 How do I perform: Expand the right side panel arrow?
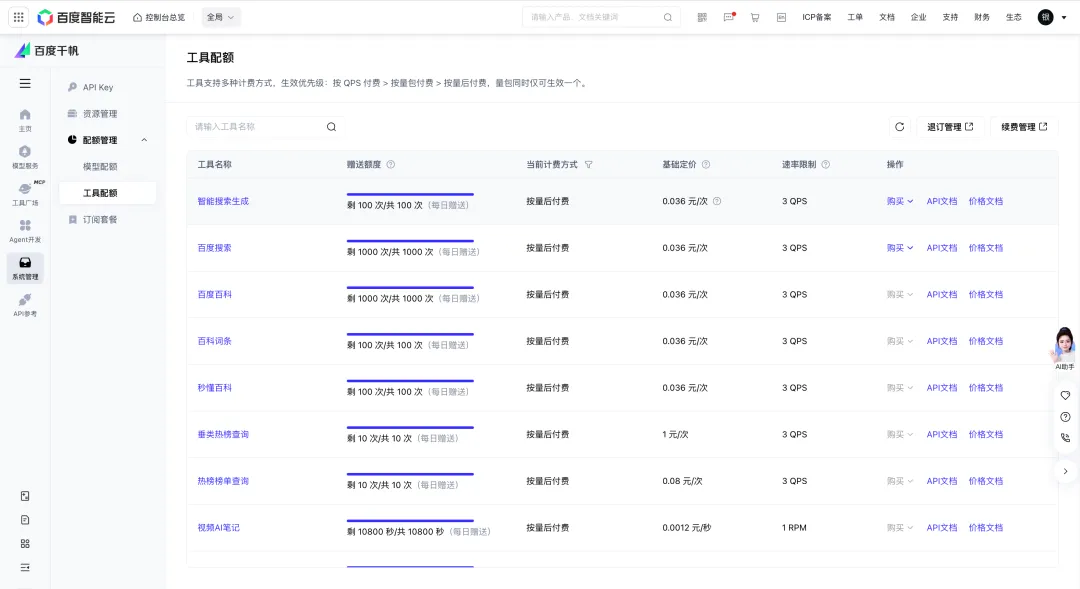[1066, 471]
